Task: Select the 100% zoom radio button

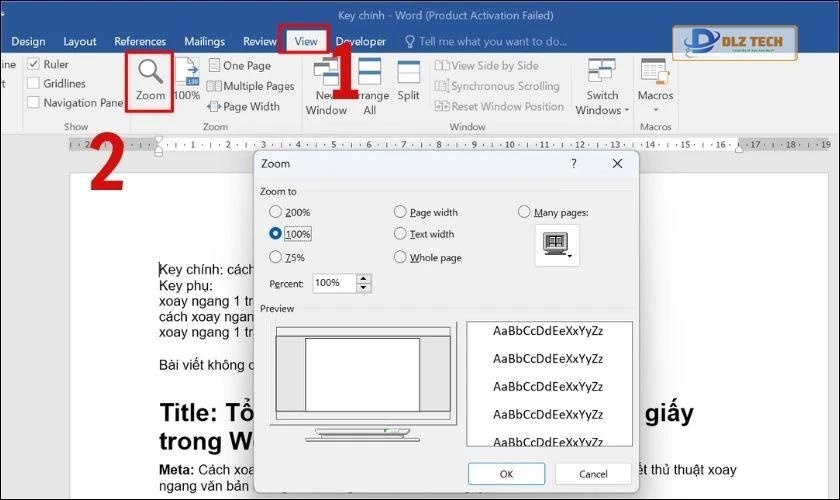Action: coord(275,233)
